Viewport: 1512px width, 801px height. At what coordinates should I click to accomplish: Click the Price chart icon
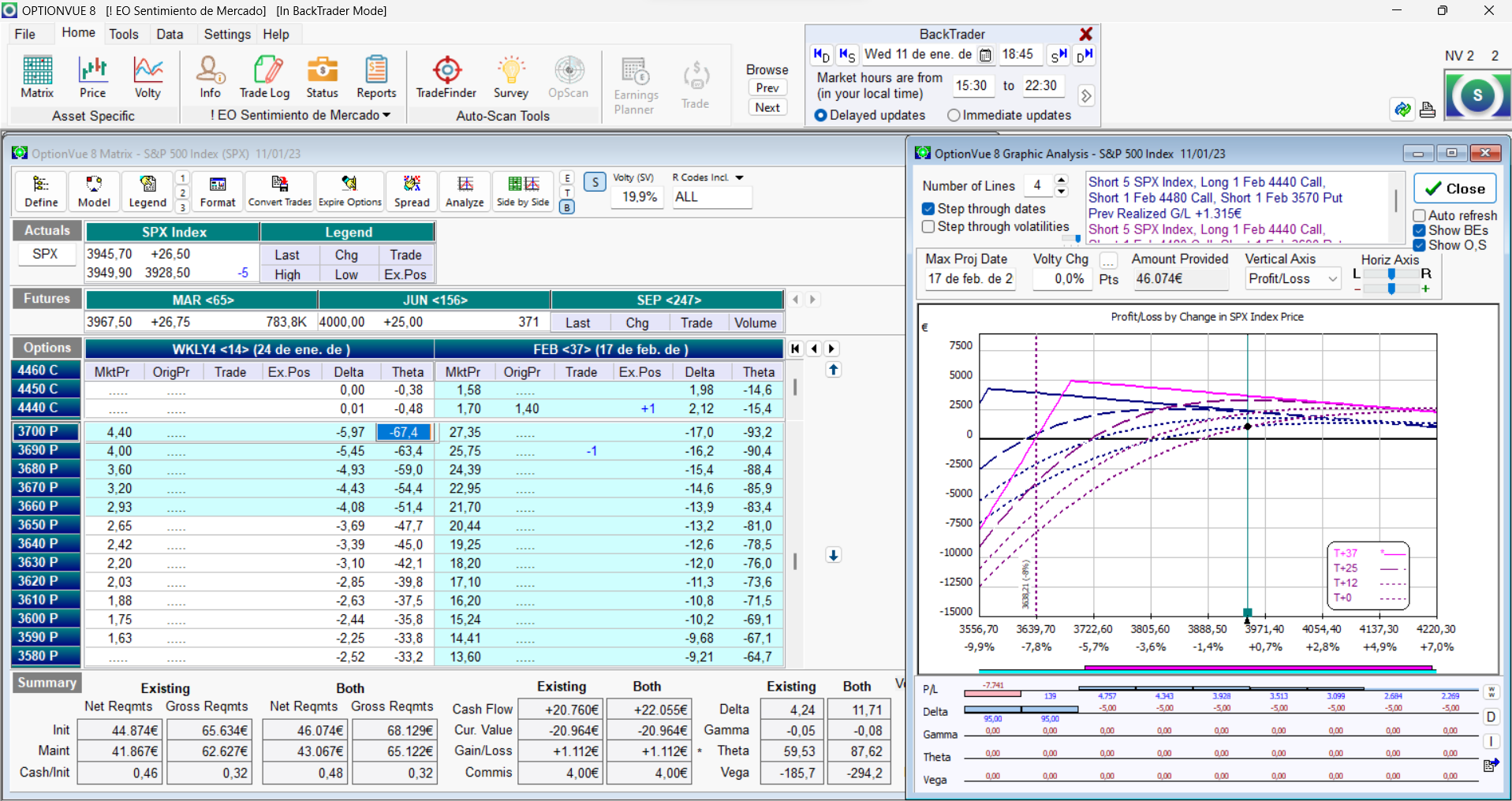coord(92,77)
